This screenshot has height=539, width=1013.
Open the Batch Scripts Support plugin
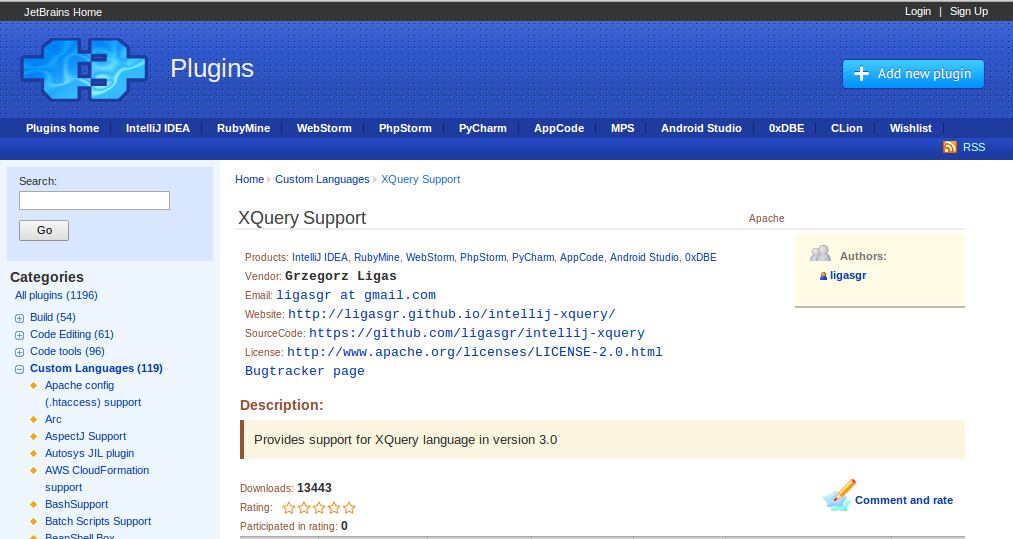point(98,521)
